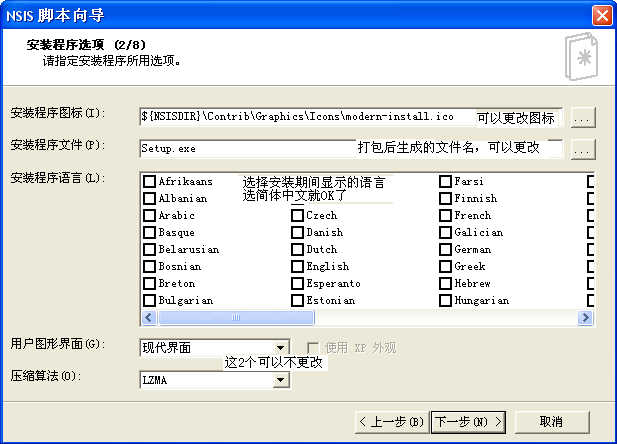Close the NSIS 脚本向导 window
Image resolution: width=617 pixels, height=444 pixels.
coord(602,16)
